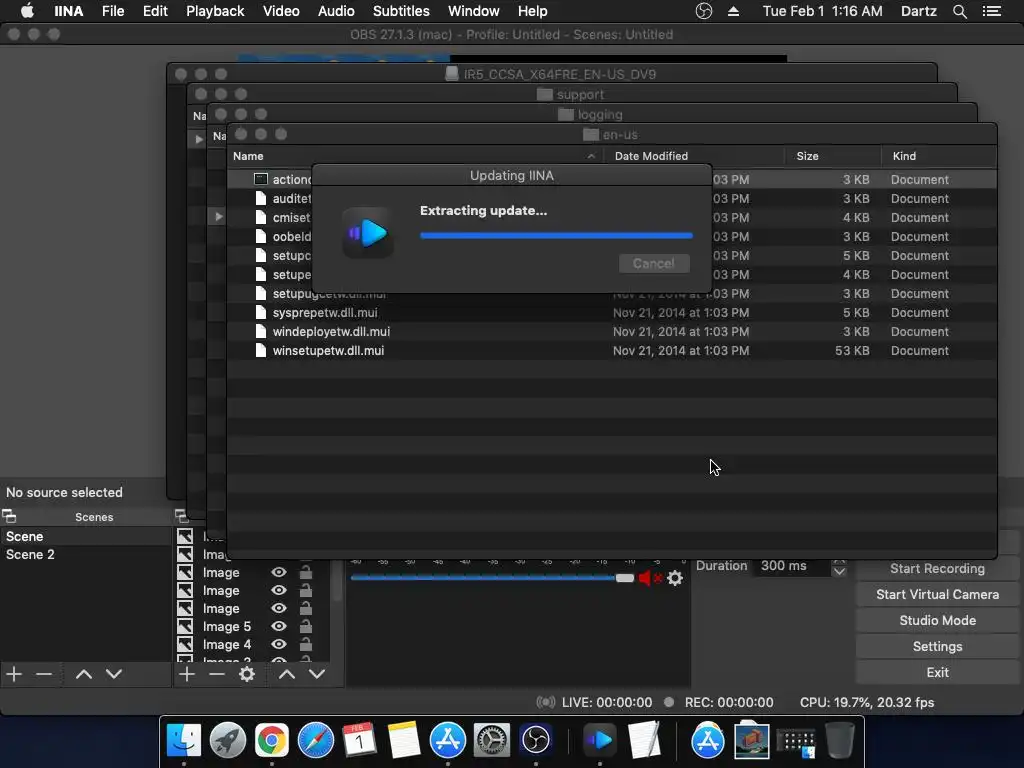Click Cancel in the Updating IINA dialog

click(x=654, y=263)
